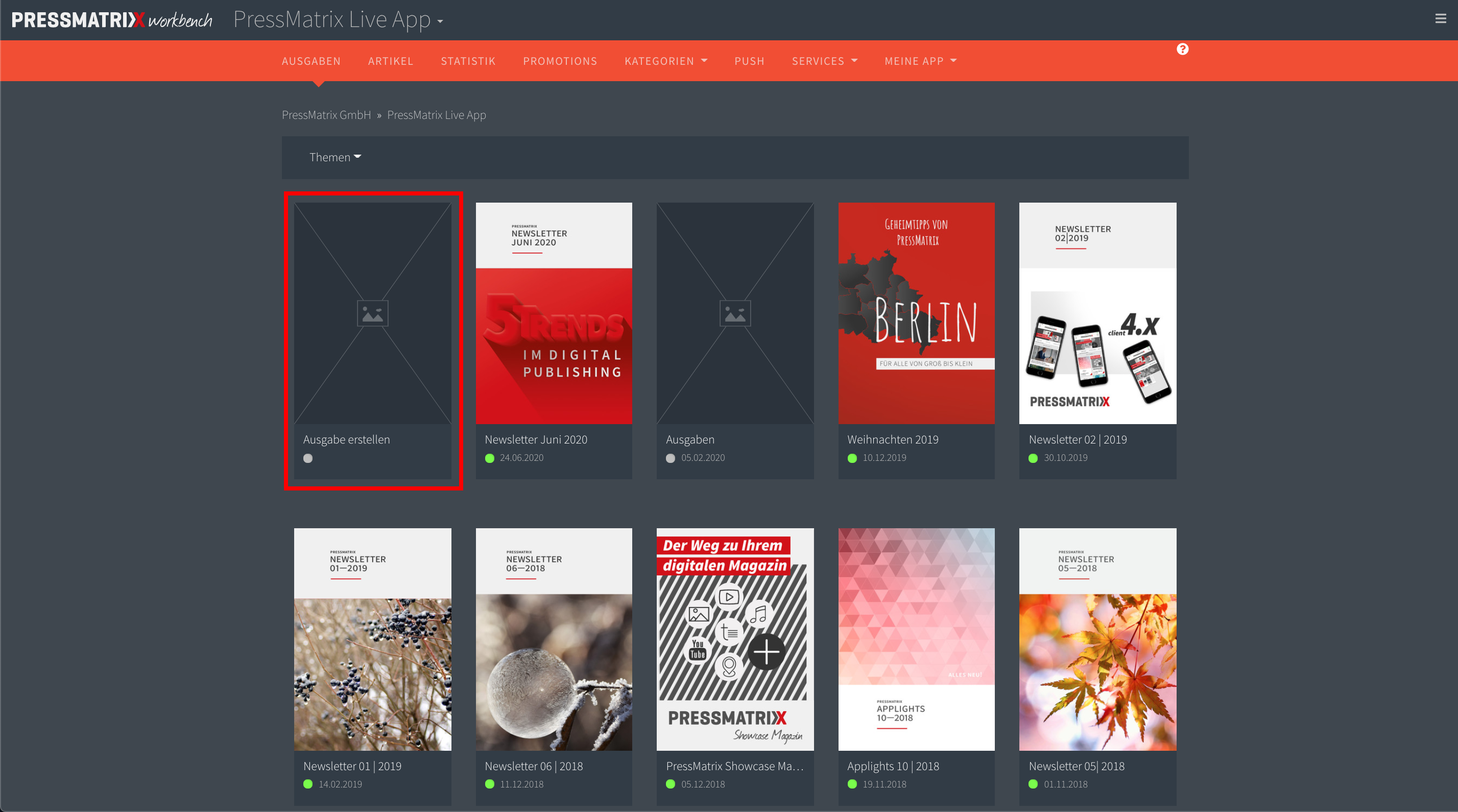This screenshot has height=812, width=1458.
Task: Click the date 24.06.2020
Action: point(521,457)
